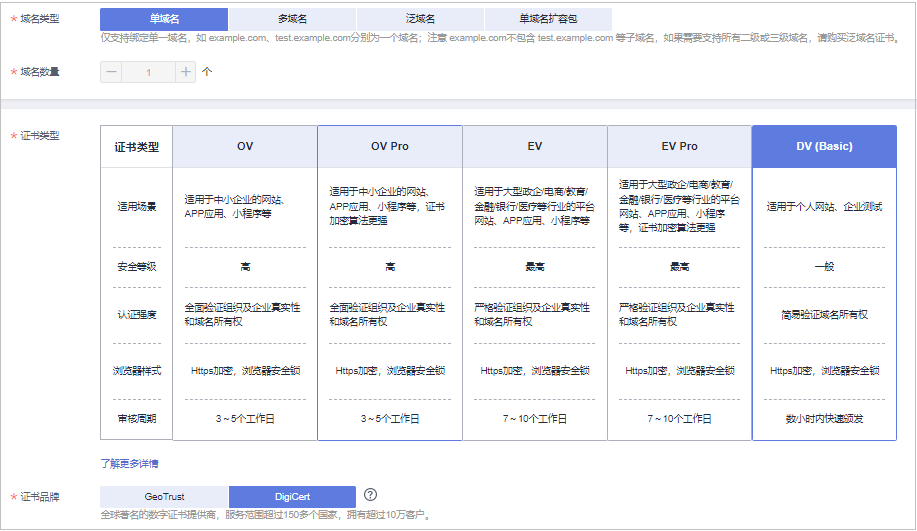917x531 pixels.
Task: Choose the 单域名扩容包 option
Action: pyautogui.click(x=548, y=19)
